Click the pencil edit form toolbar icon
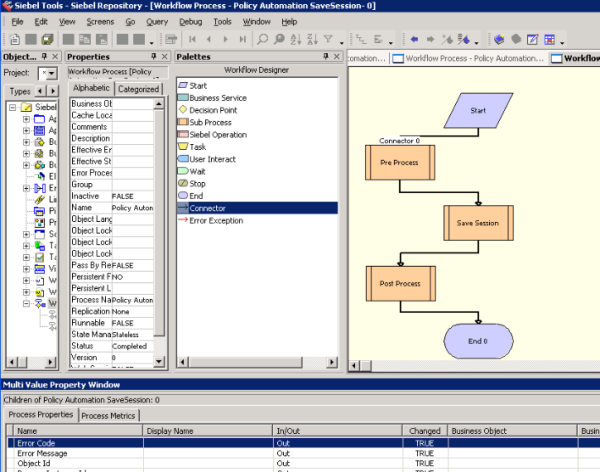Image resolution: width=600 pixels, height=472 pixels. [533, 39]
